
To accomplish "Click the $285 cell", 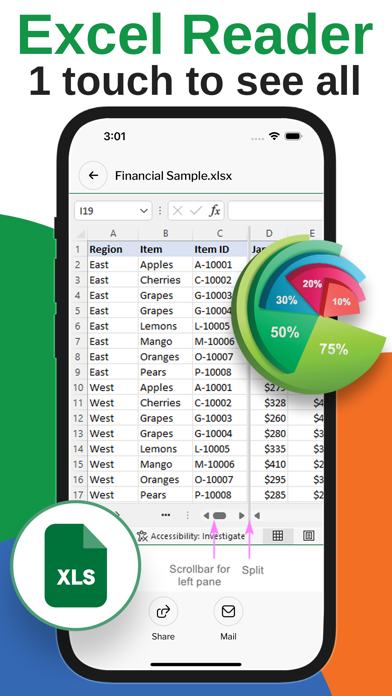I will (x=269, y=495).
